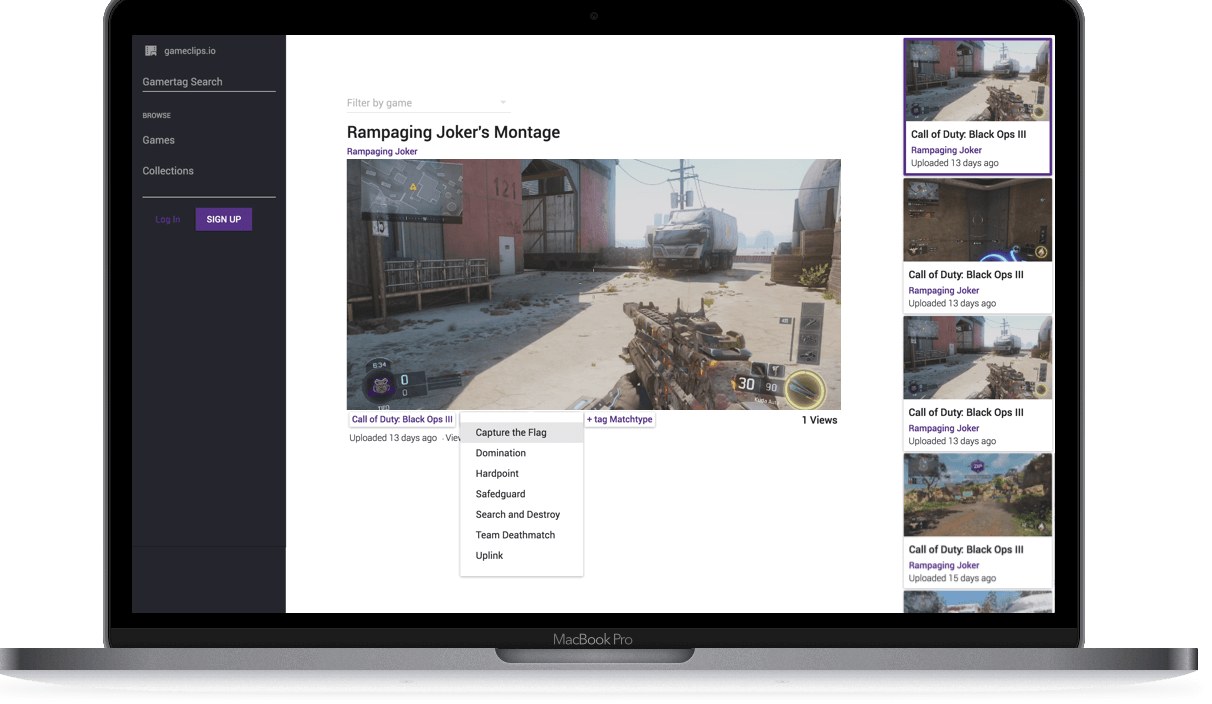
Task: Click Uploaded 13 days ago below main video
Action: coord(393,438)
